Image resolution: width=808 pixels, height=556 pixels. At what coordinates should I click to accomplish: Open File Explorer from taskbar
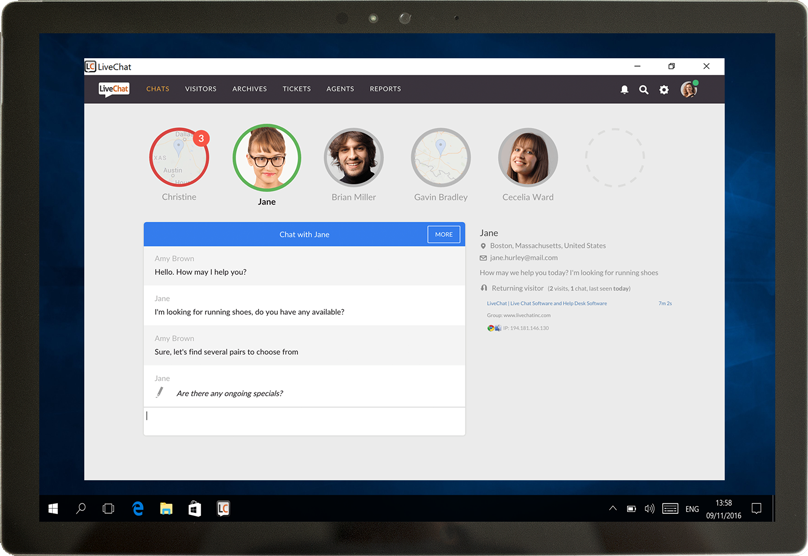[166, 509]
